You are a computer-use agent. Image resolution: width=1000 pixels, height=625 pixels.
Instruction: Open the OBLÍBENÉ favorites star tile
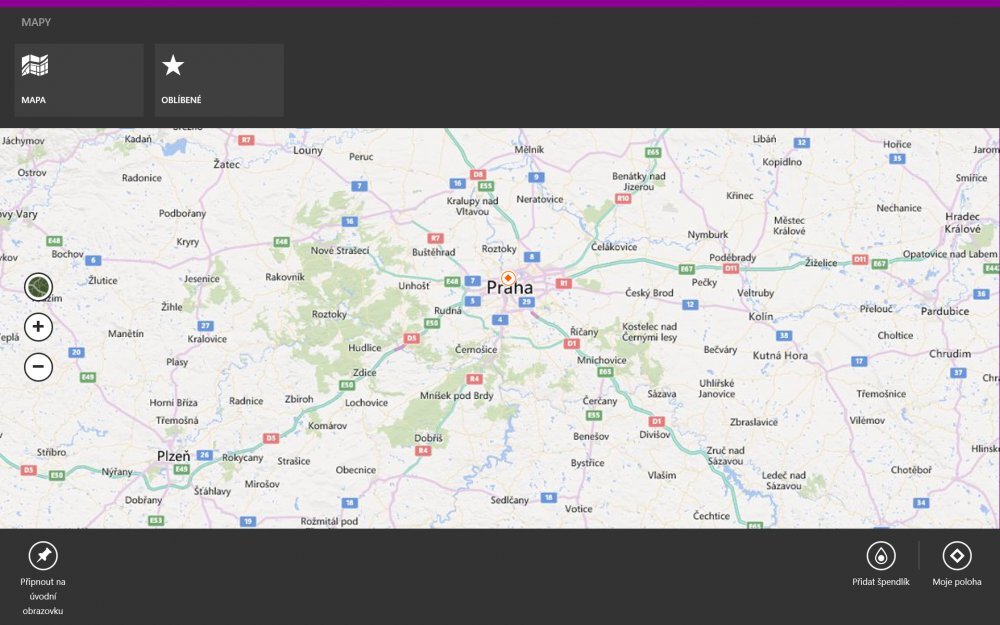pos(218,80)
